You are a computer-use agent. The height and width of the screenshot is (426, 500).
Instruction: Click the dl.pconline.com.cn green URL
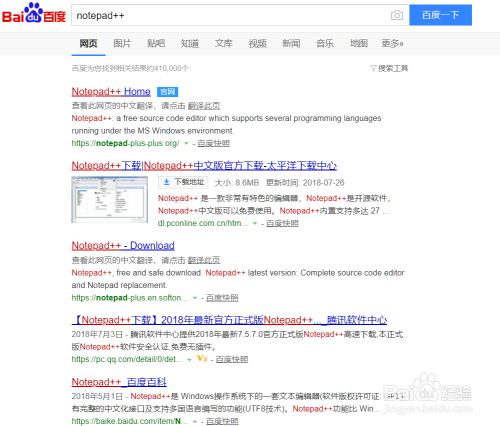pos(203,223)
